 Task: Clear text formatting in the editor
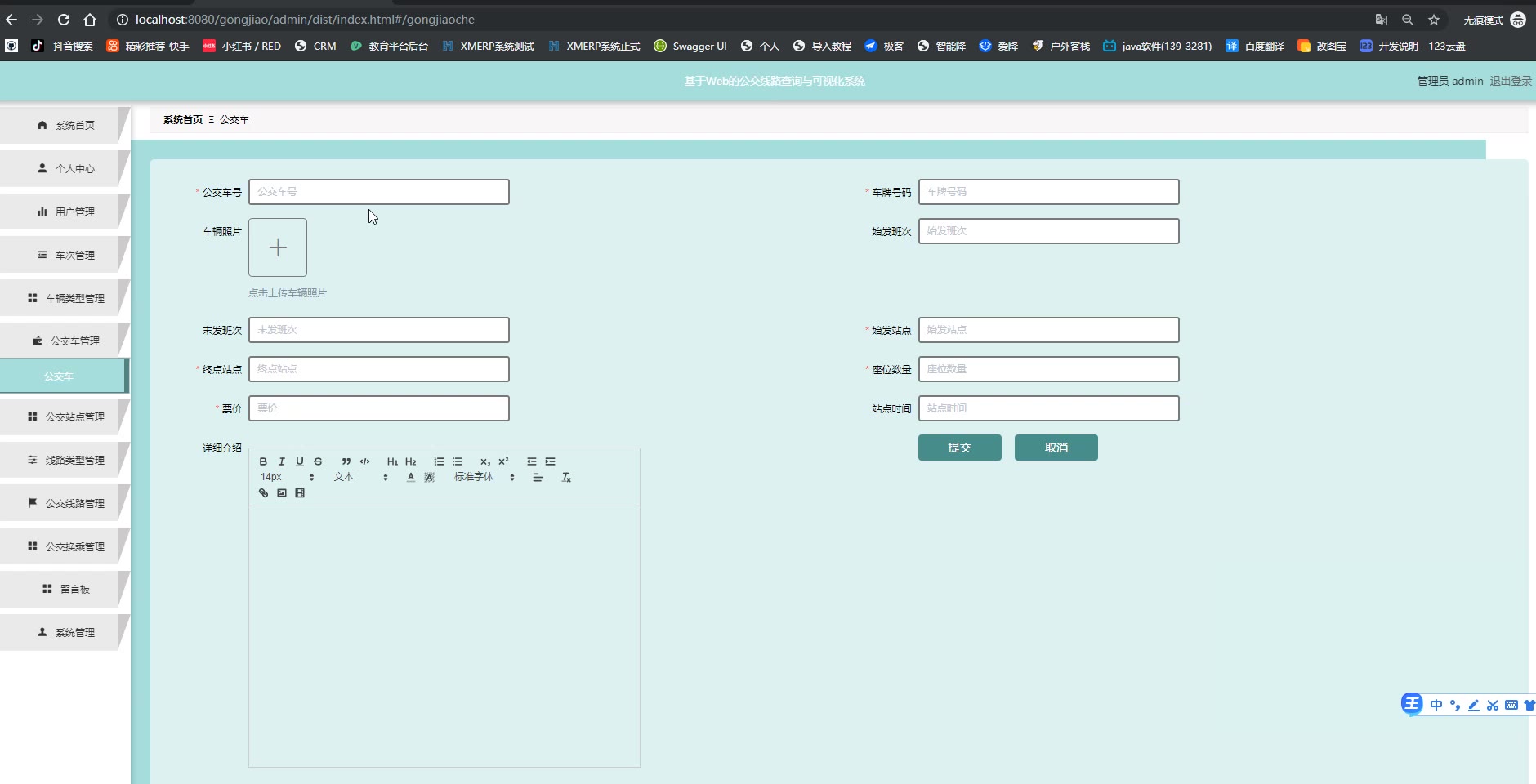click(566, 478)
